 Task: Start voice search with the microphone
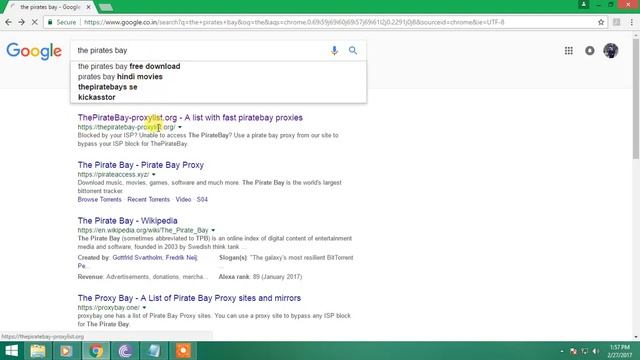tap(334, 50)
